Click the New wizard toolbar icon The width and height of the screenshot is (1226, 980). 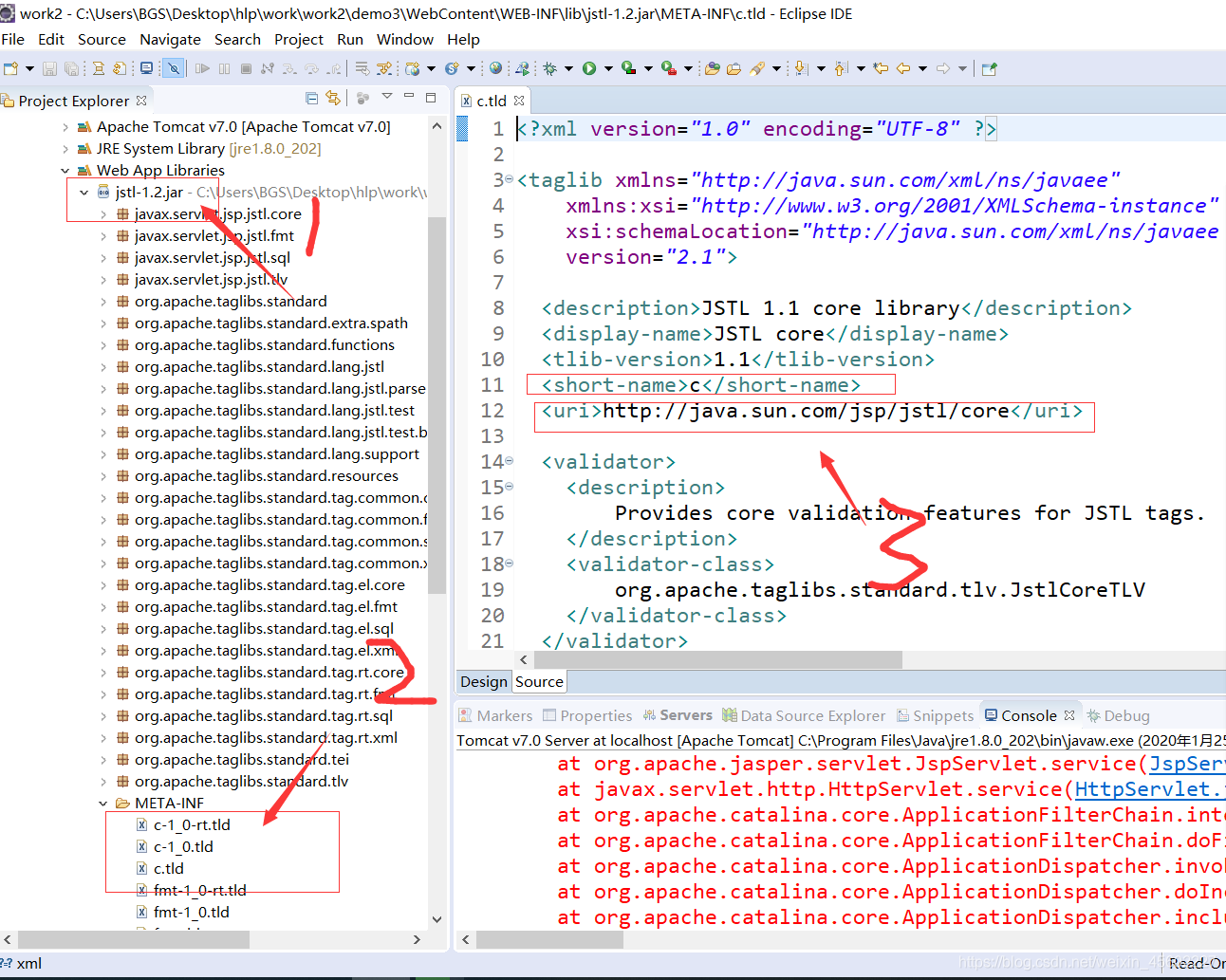coord(11,68)
